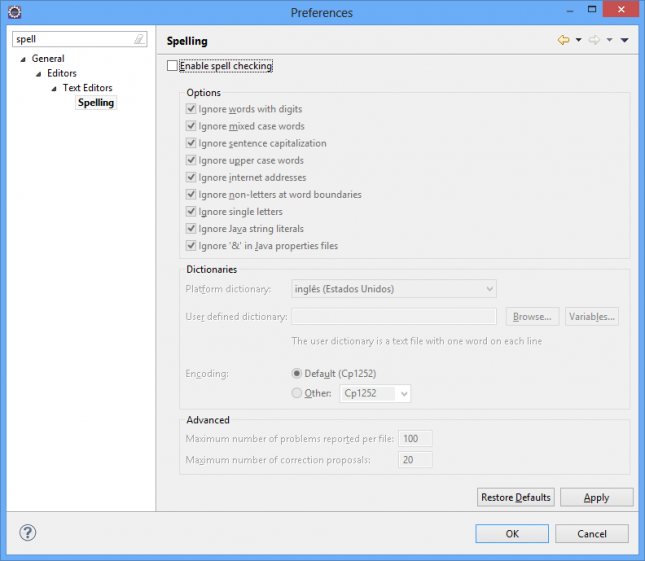The width and height of the screenshot is (645, 561).
Task: Maximize the Preferences window
Action: 592,9
